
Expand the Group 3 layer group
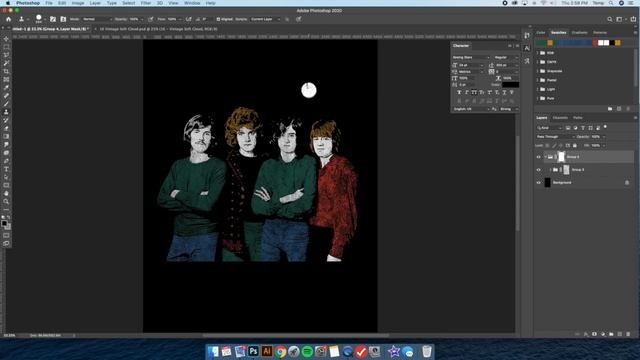pos(550,170)
